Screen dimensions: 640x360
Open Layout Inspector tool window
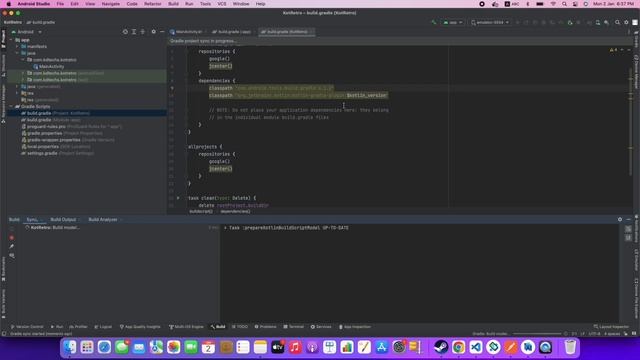(x=611, y=327)
